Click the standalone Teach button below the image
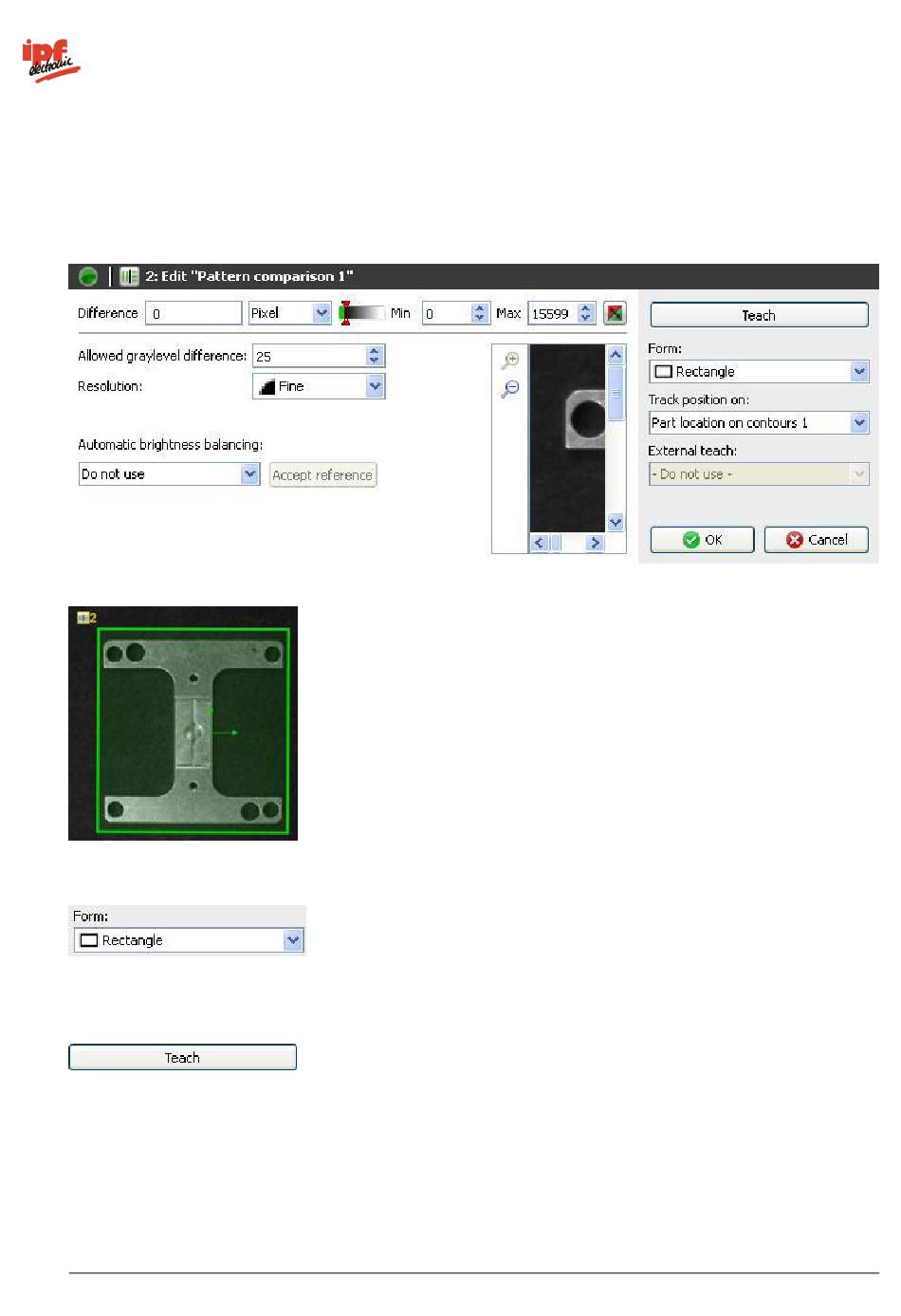This screenshot has width=901, height=1316. tap(182, 1057)
